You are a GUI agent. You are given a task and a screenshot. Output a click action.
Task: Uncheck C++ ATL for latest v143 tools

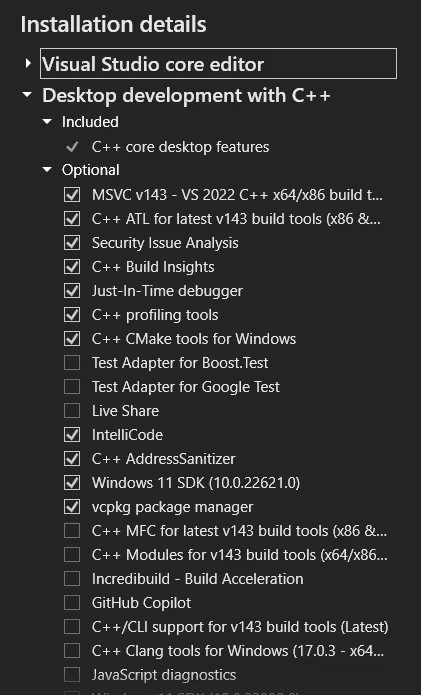pos(72,219)
